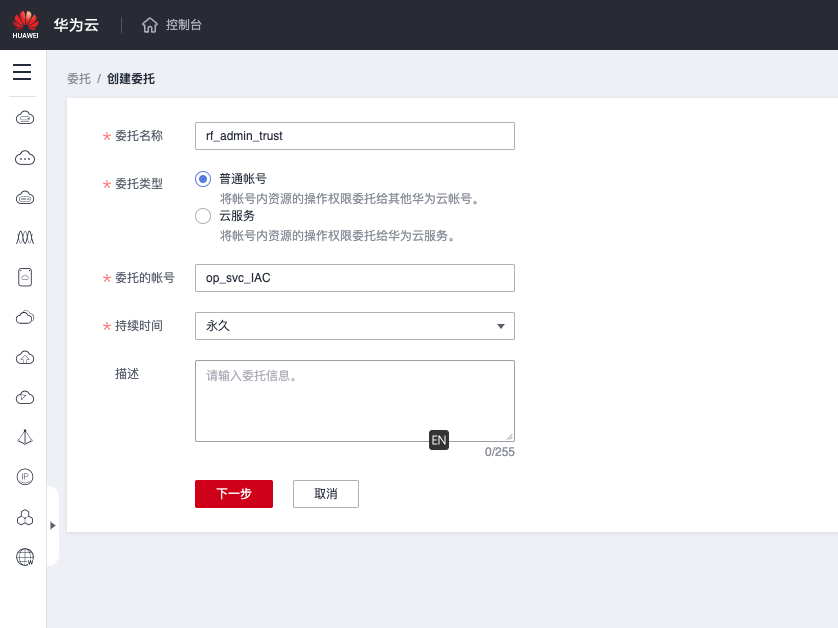Select the 云服务 delegation type option
The height and width of the screenshot is (628, 838).
(x=202, y=215)
